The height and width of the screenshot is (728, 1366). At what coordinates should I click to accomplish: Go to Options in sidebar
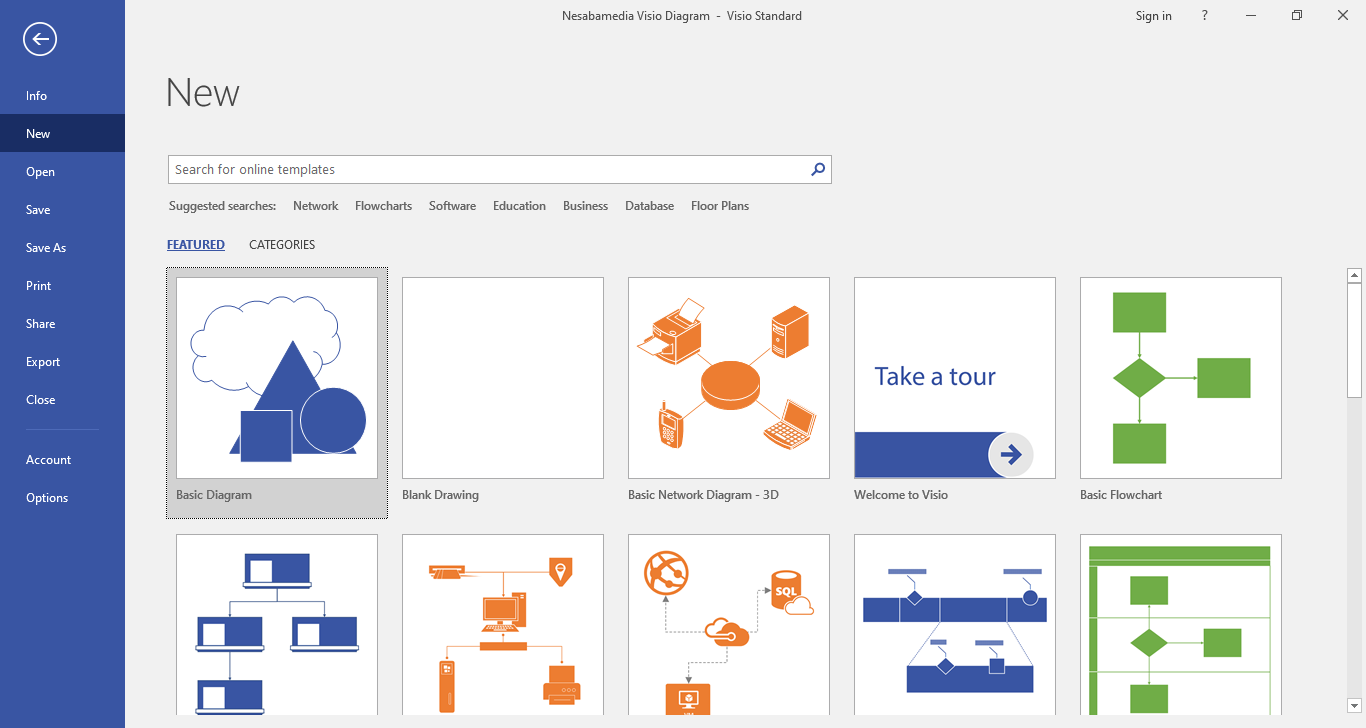[x=47, y=498]
